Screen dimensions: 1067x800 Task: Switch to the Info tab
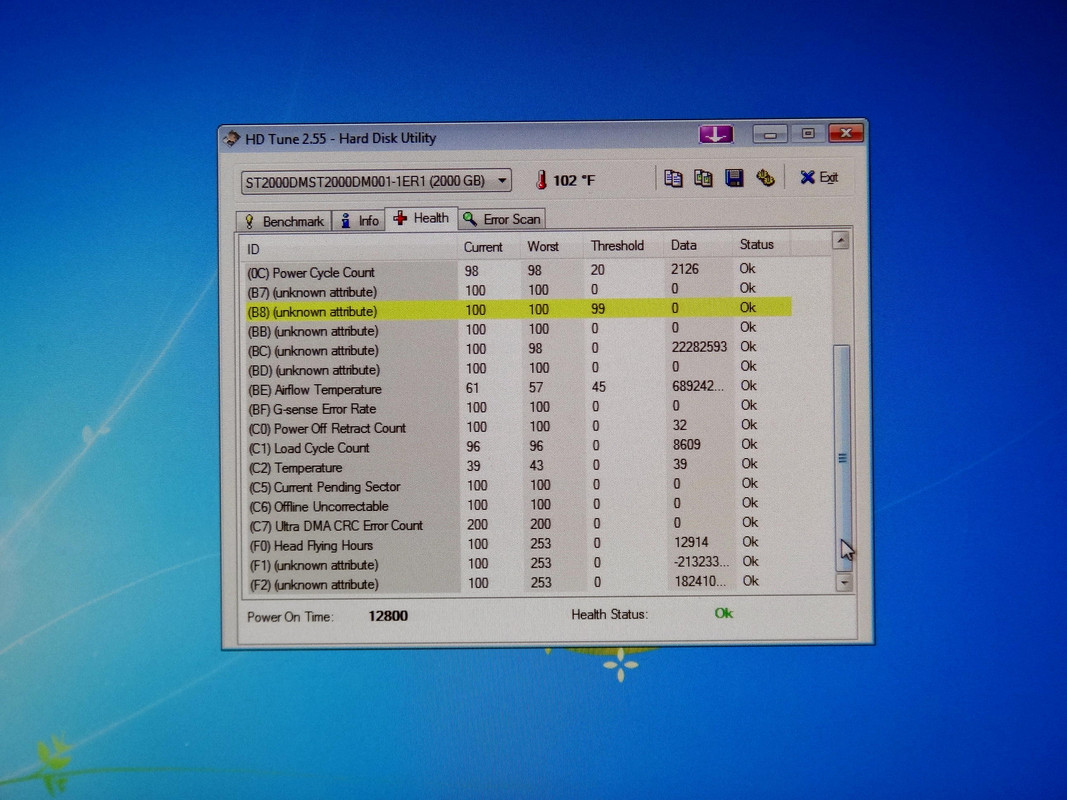pyautogui.click(x=359, y=220)
